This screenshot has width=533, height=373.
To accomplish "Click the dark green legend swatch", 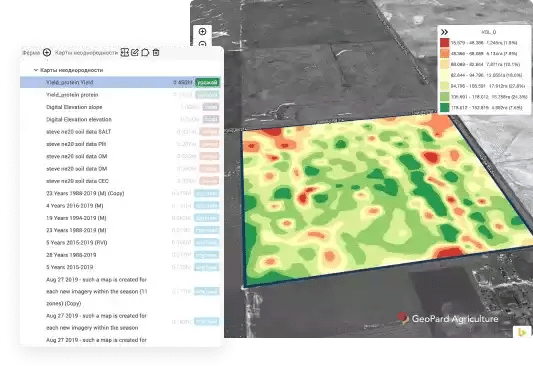I will (444, 107).
